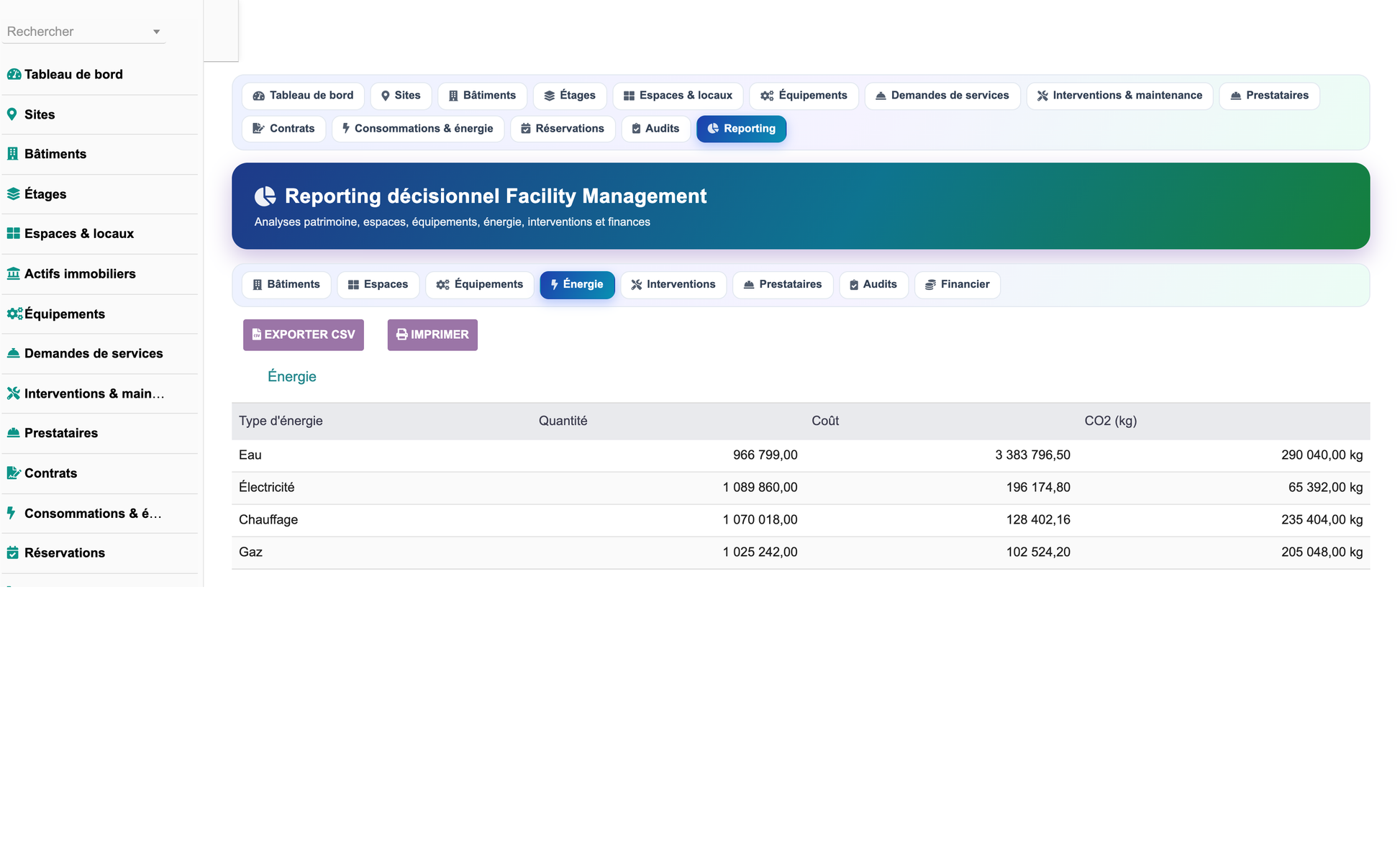Click the helmet icon on Prestataires sub-tab
Screen dimensions: 1400x866
click(749, 285)
